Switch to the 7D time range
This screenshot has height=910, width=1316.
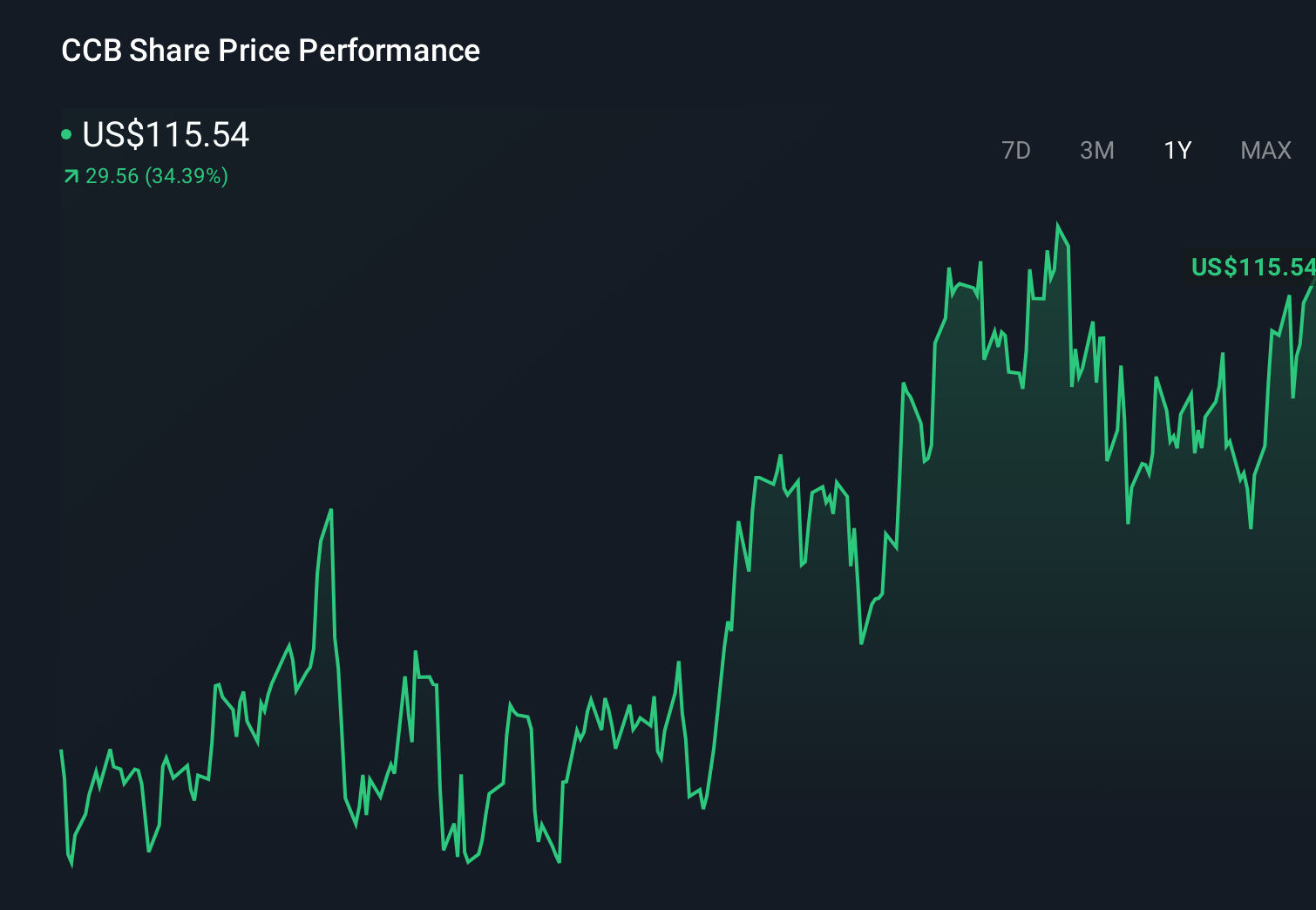tap(1016, 150)
